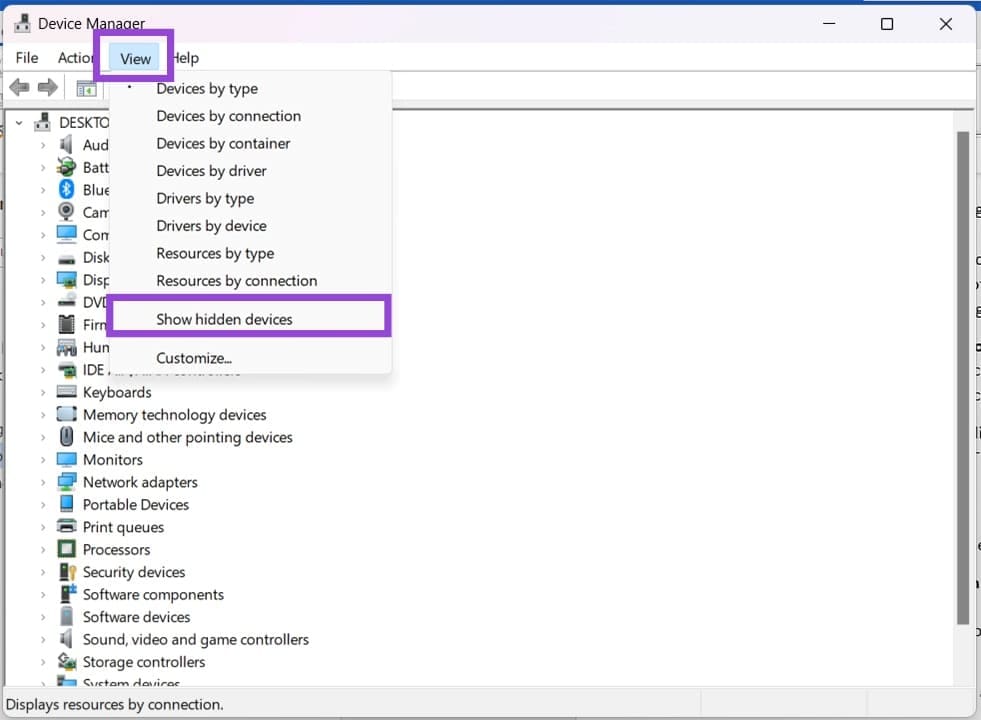The width and height of the screenshot is (981, 720).
Task: Select the Network adapters icon
Action: pos(67,482)
